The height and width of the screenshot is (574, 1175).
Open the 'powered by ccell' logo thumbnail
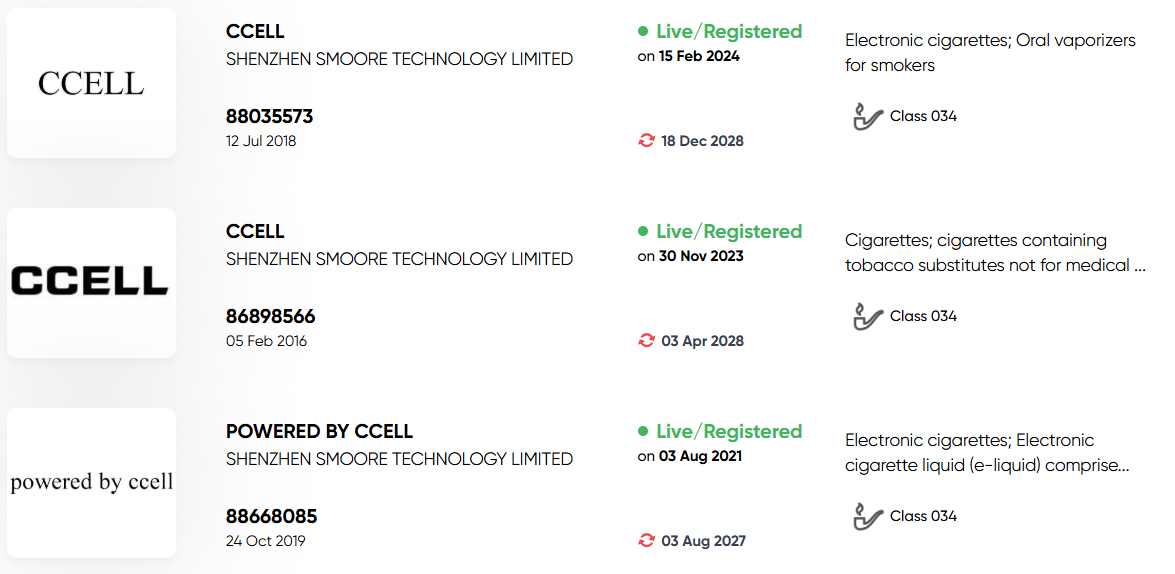coord(91,483)
